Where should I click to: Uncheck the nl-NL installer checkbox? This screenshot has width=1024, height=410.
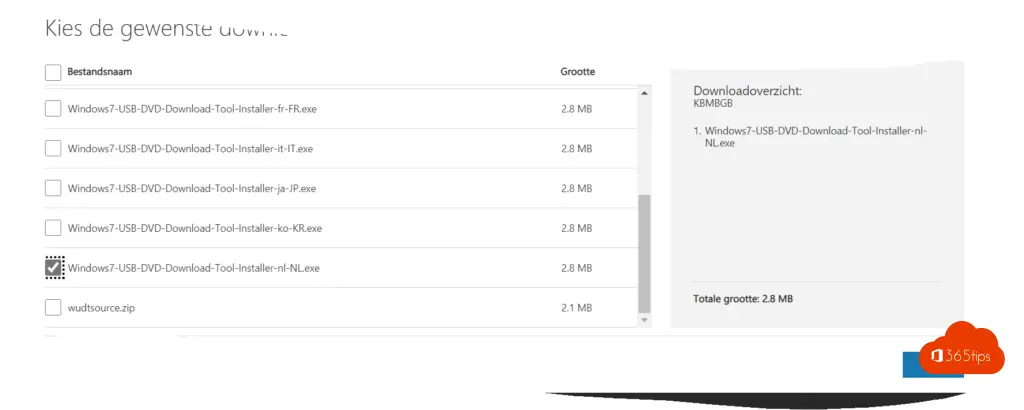pyautogui.click(x=54, y=268)
